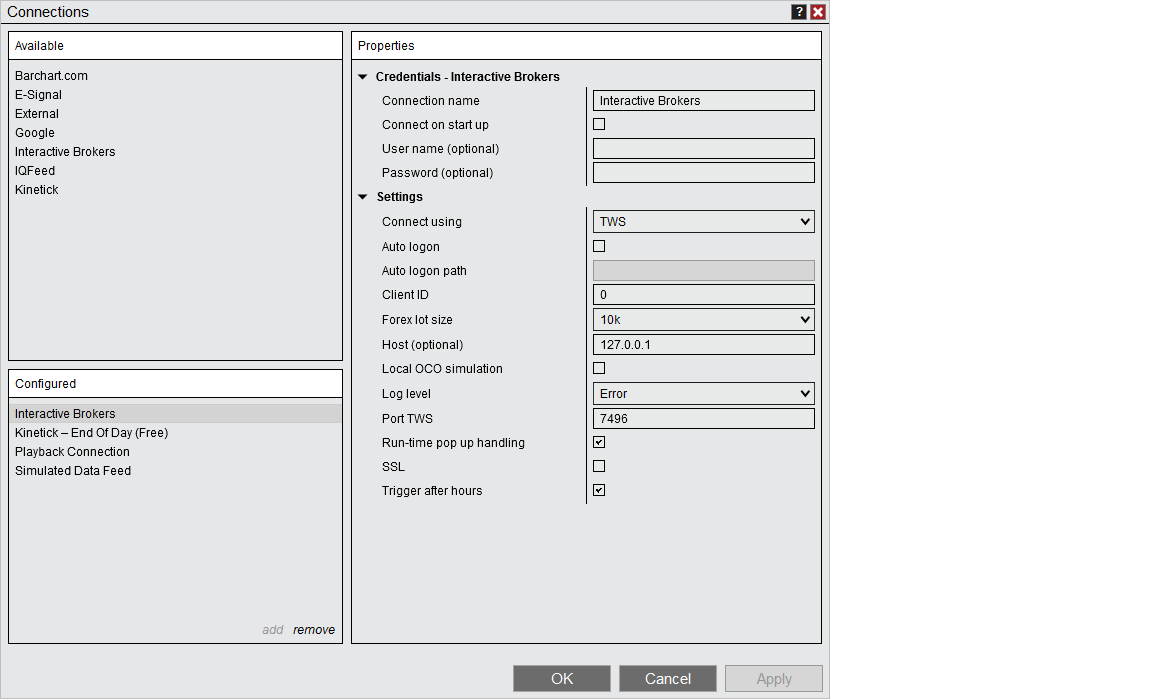Select Simulated Data Feed connection
Viewport: 1152px width, 699px height.
[x=73, y=471]
